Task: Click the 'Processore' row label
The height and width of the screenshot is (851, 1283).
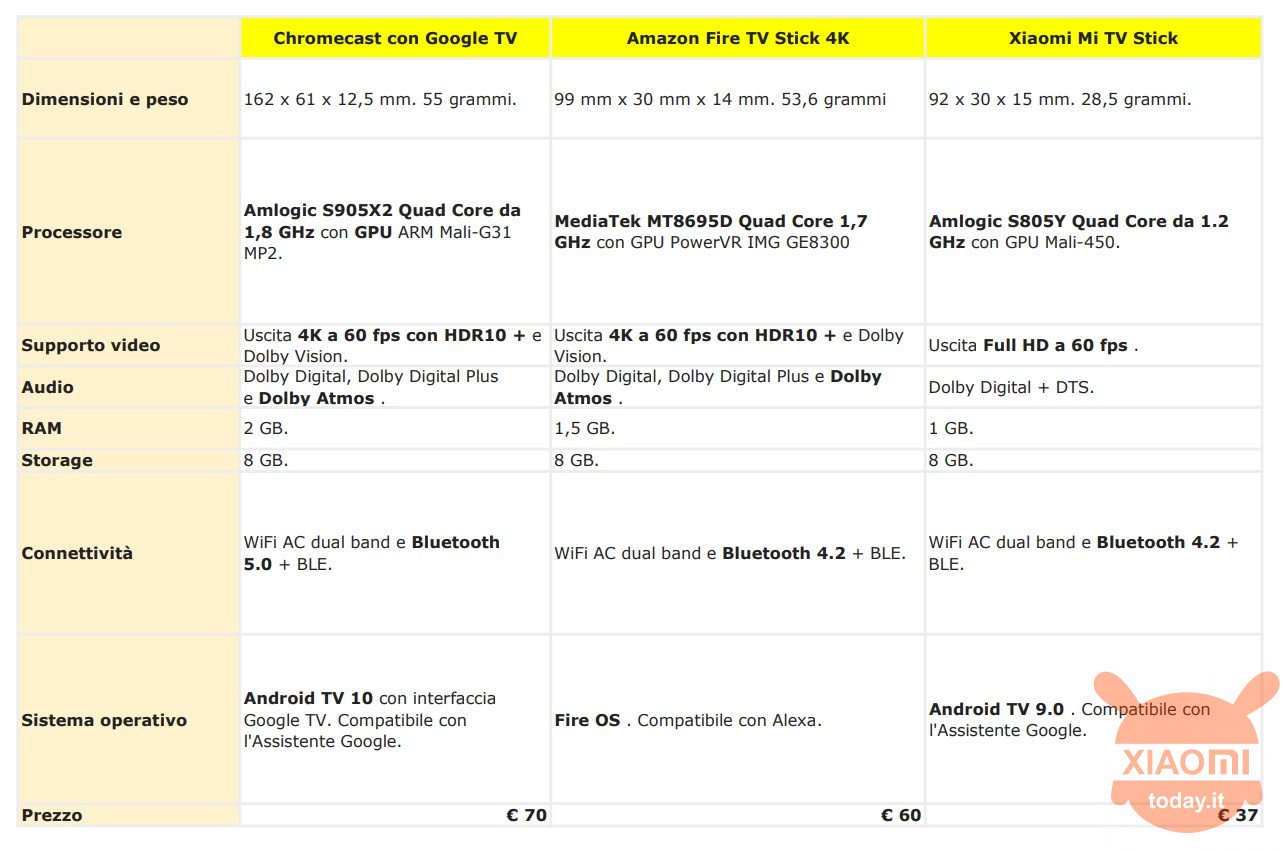Action: pyautogui.click(x=129, y=232)
